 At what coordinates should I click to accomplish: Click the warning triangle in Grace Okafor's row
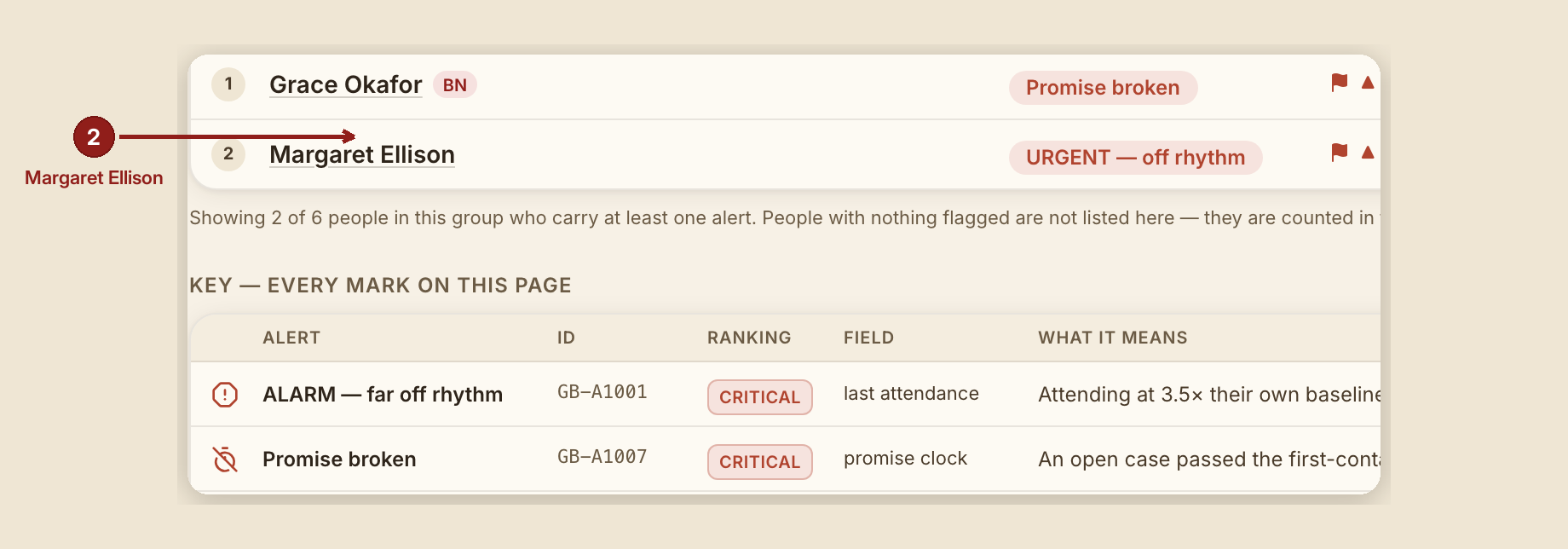tap(1368, 83)
